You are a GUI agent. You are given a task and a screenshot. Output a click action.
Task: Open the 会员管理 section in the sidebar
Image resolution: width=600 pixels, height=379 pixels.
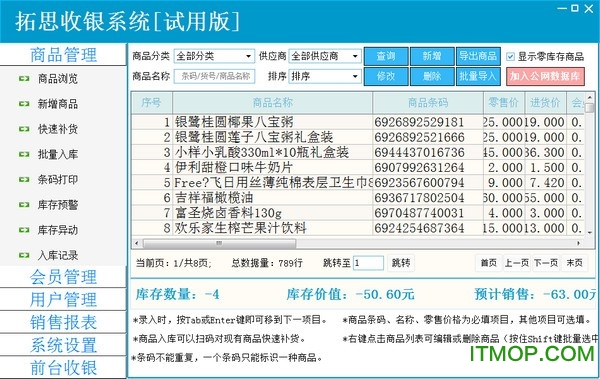pyautogui.click(x=63, y=277)
